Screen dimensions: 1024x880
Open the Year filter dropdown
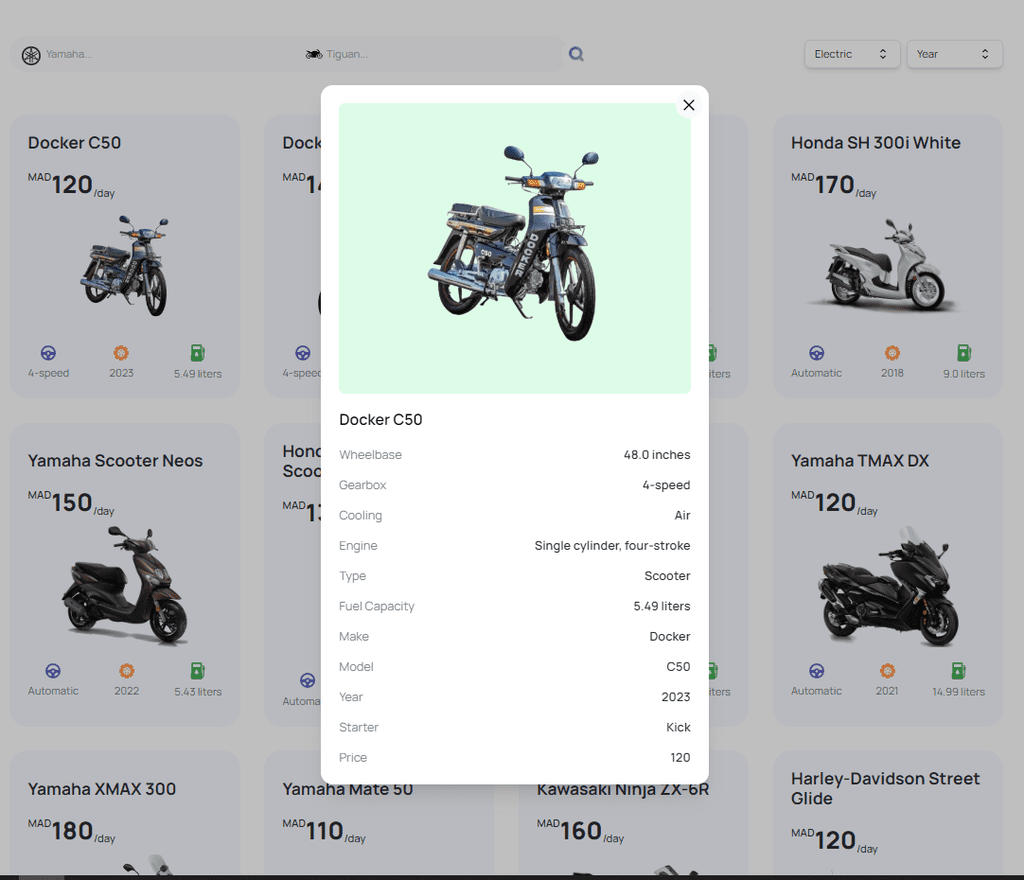(954, 54)
